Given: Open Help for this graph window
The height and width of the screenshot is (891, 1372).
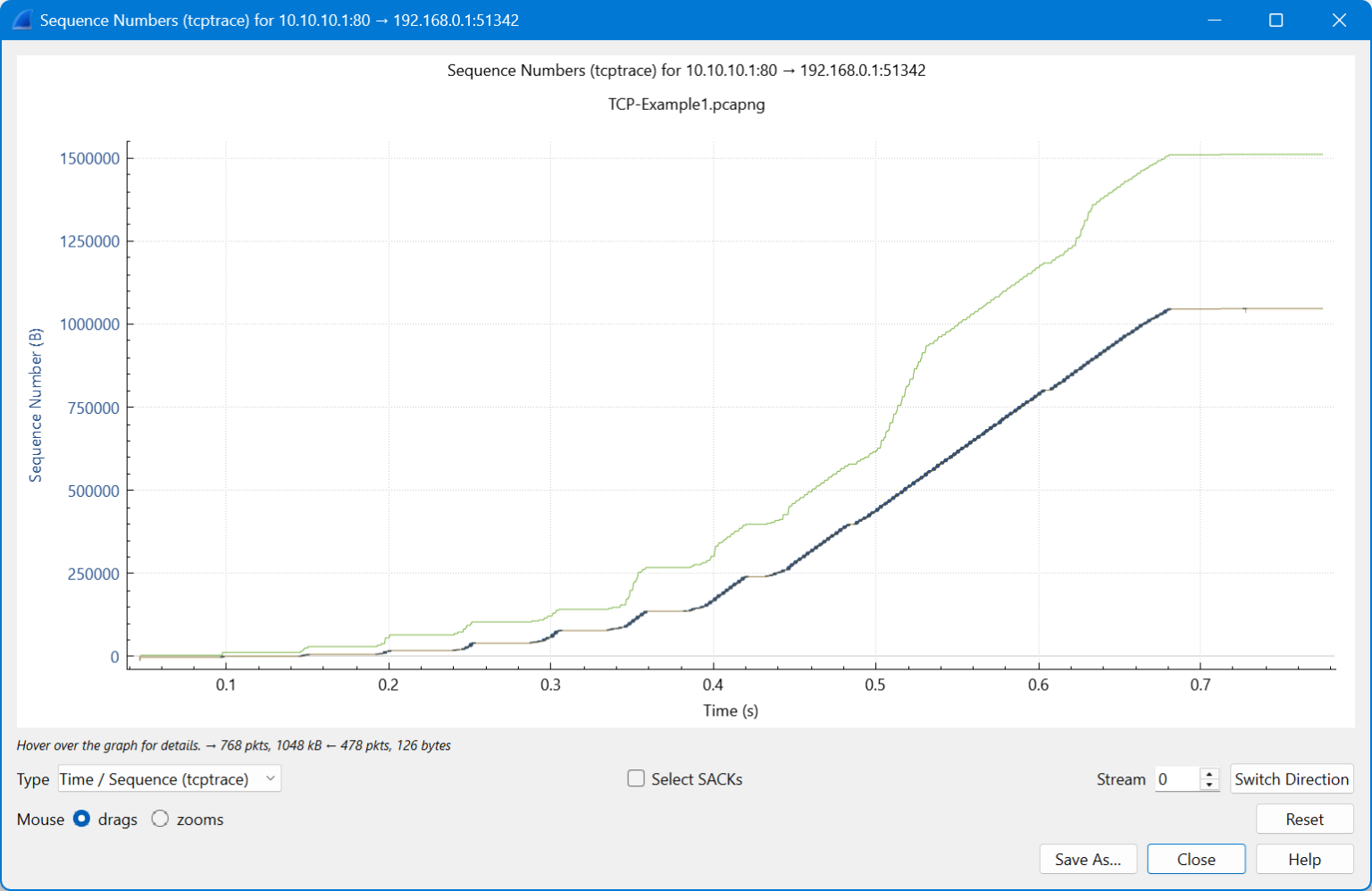Looking at the screenshot, I should coord(1304,859).
